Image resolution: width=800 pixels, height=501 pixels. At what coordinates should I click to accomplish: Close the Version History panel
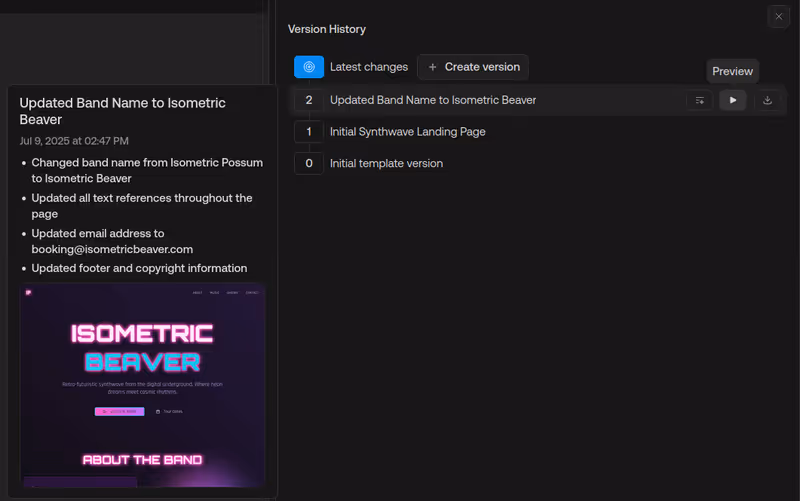pos(779,16)
